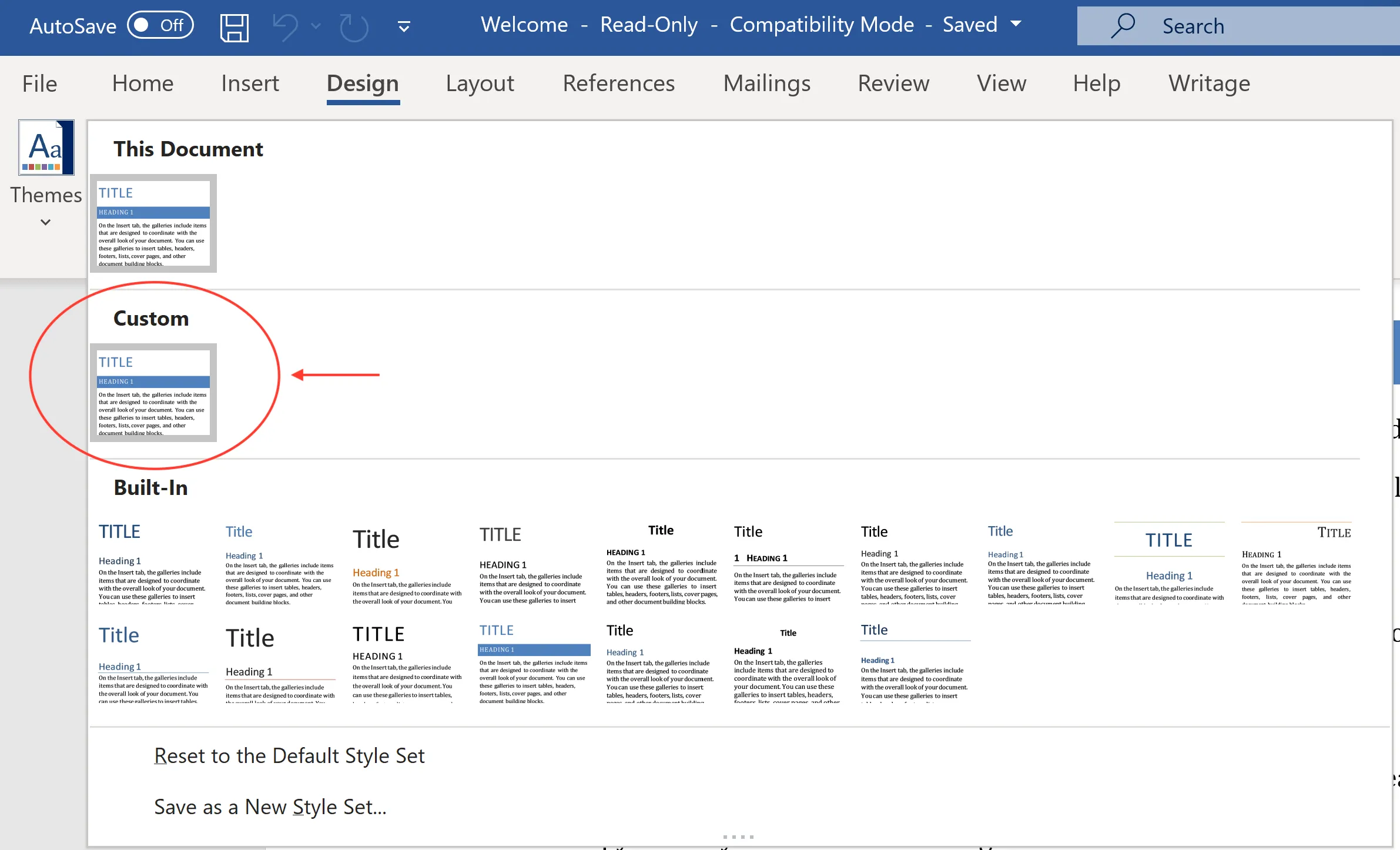Expand the Undo history dropdown arrow
Image resolution: width=1400 pixels, height=850 pixels.
point(316,26)
